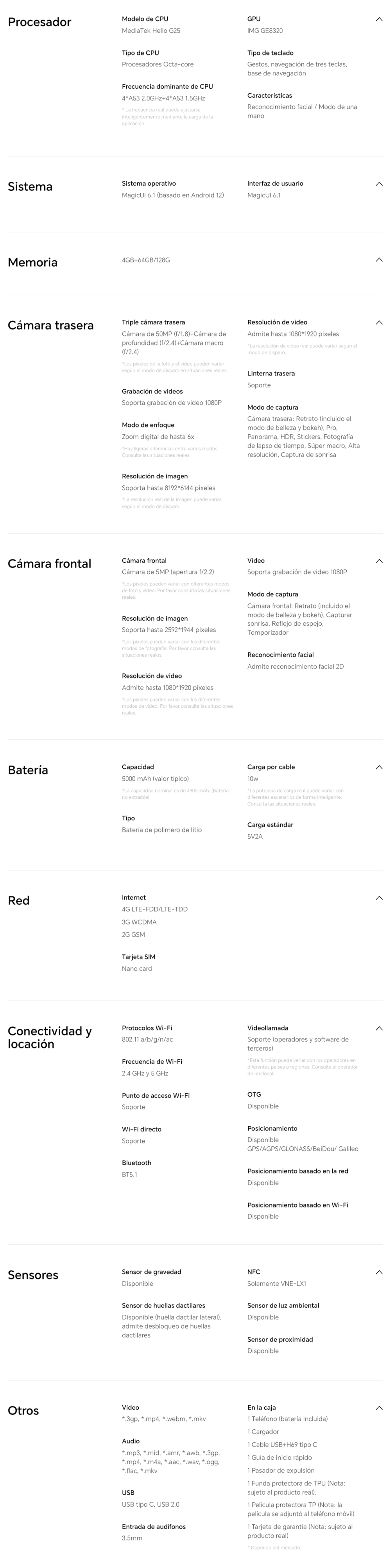
Task: Collapse the Memoria section chevron
Action: click(x=379, y=260)
